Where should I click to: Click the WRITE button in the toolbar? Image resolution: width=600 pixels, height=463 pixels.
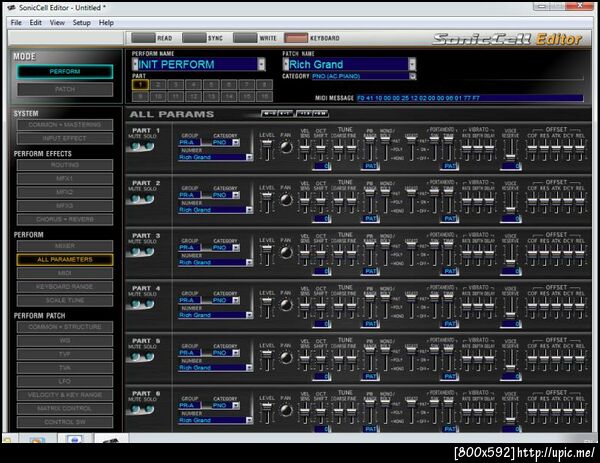pos(245,38)
